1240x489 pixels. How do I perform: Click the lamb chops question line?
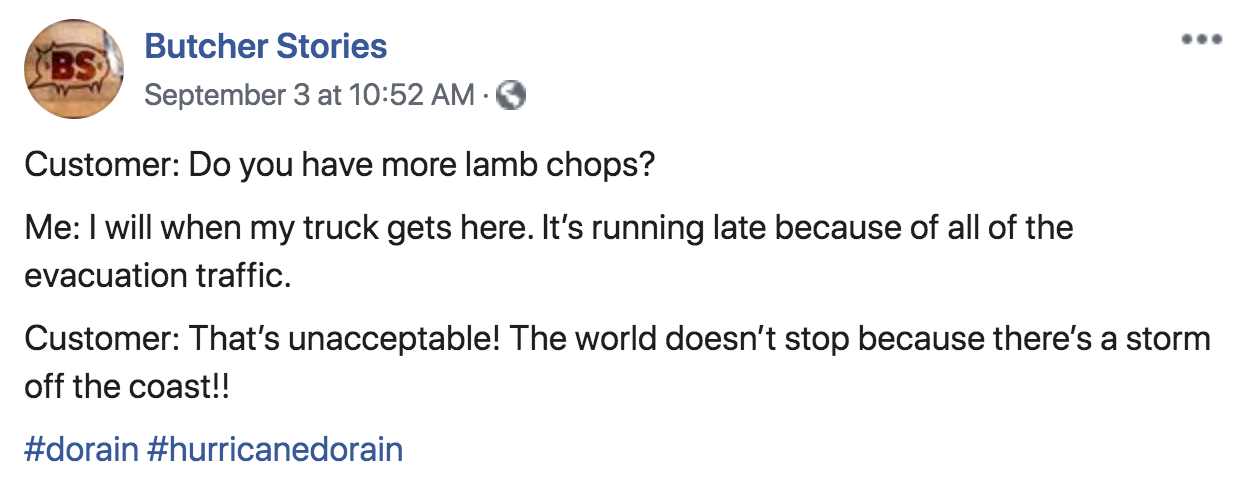coord(339,163)
